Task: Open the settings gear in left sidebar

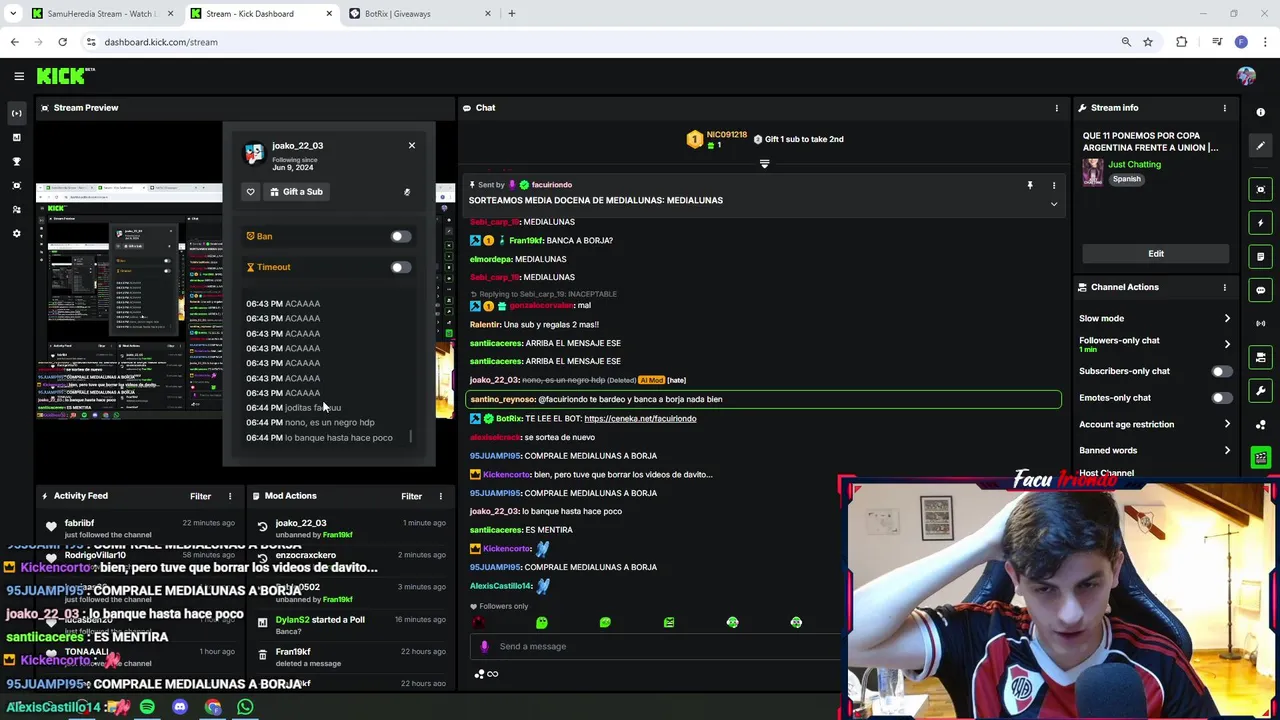Action: (x=16, y=233)
